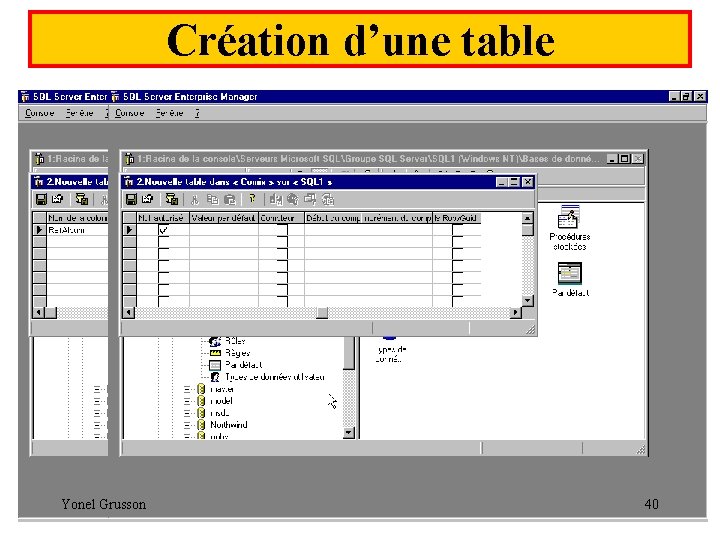This screenshot has width=720, height=540.
Task: Open Fenêtre menu under truncated 'SQL Server Enter' title
Action: point(79,113)
